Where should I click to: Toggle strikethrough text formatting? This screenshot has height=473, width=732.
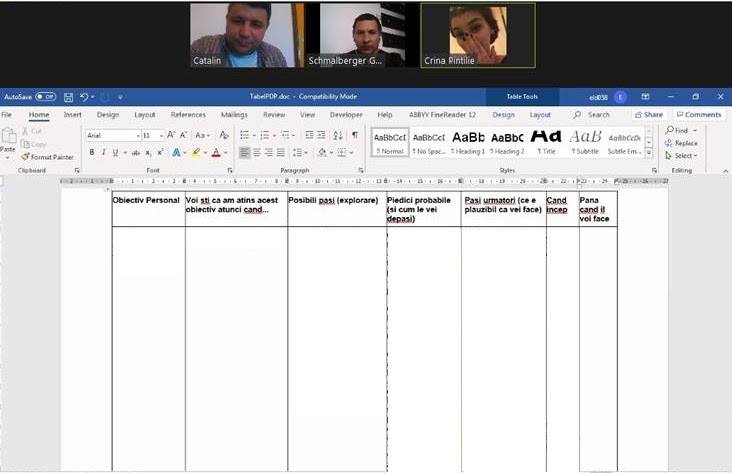134,153
